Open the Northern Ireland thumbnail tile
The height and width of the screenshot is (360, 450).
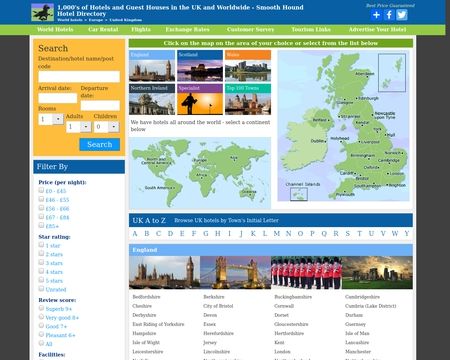(152, 99)
